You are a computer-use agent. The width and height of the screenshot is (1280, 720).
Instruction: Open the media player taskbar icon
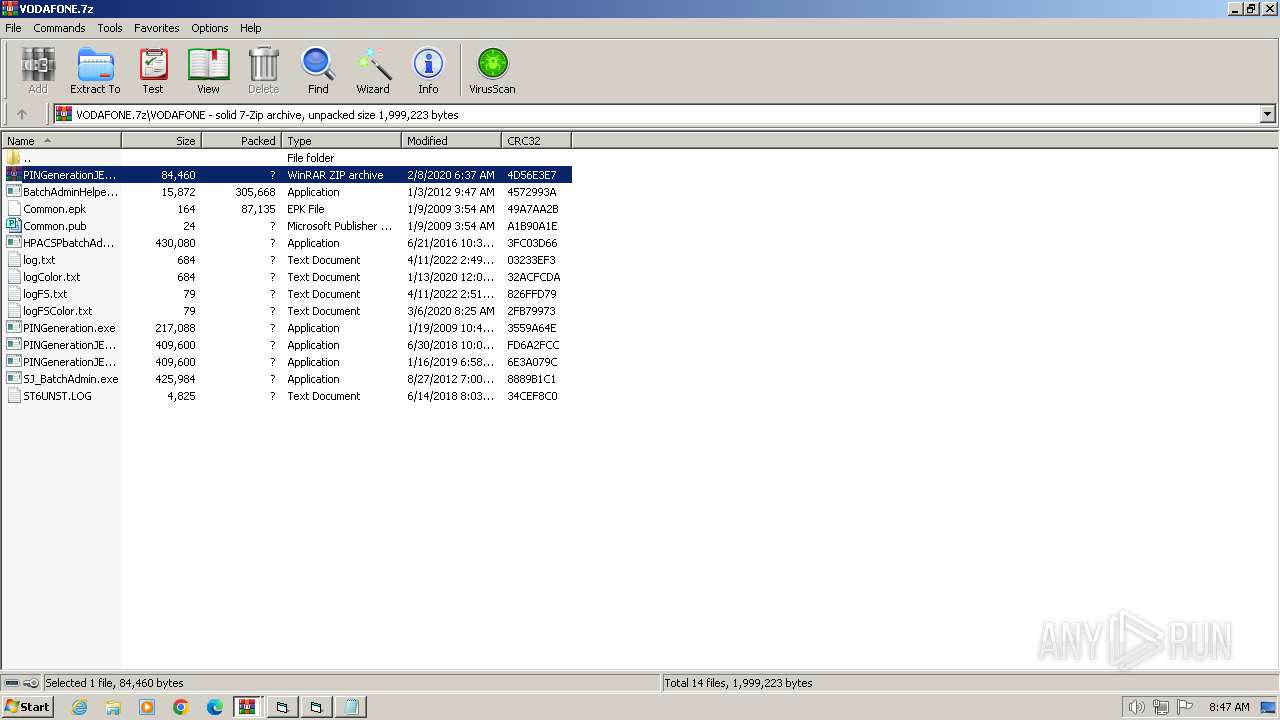tap(147, 707)
